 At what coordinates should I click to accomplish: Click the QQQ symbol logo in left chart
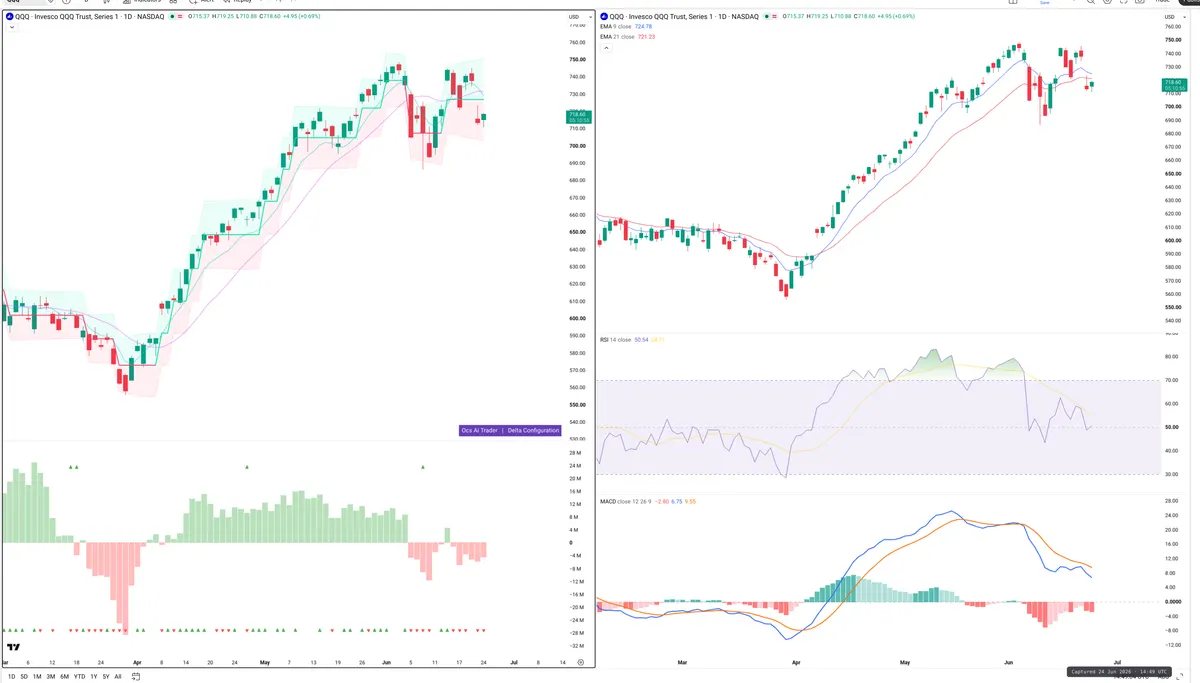pos(9,16)
